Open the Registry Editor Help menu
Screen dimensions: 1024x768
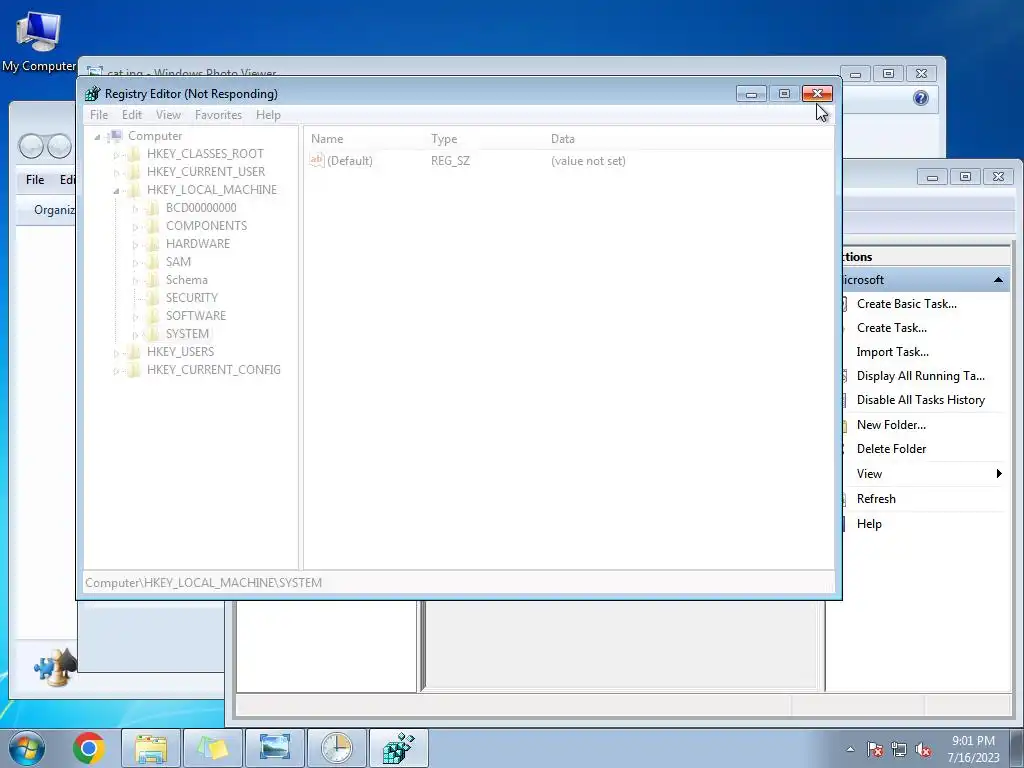click(x=268, y=115)
